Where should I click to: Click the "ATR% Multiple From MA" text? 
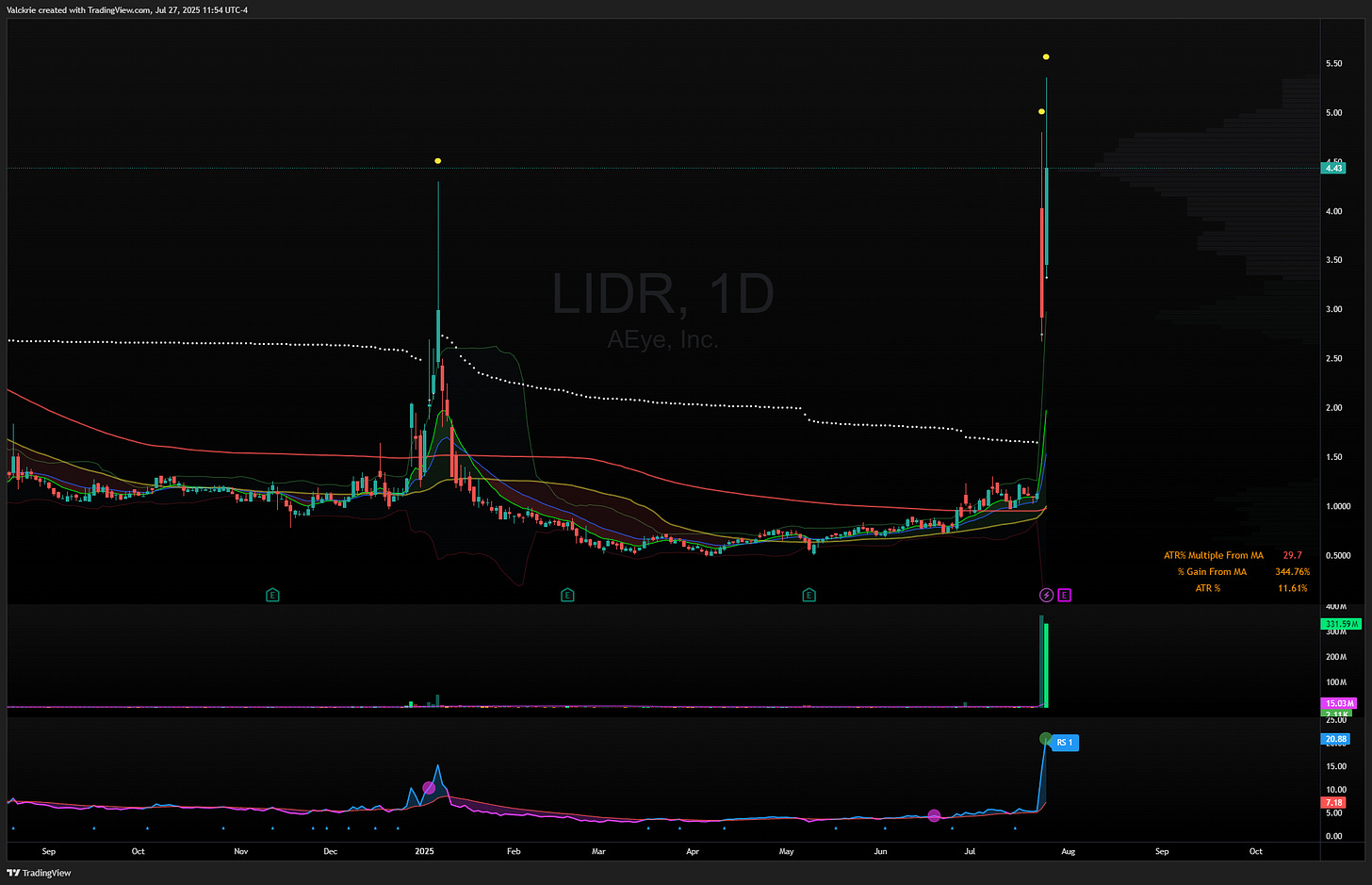[x=1213, y=556]
